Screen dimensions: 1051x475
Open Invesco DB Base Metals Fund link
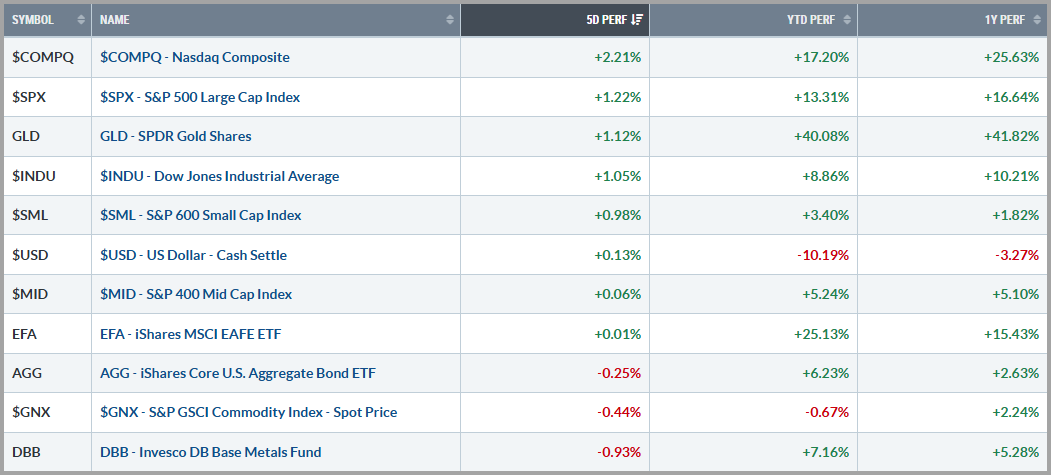[x=211, y=452]
